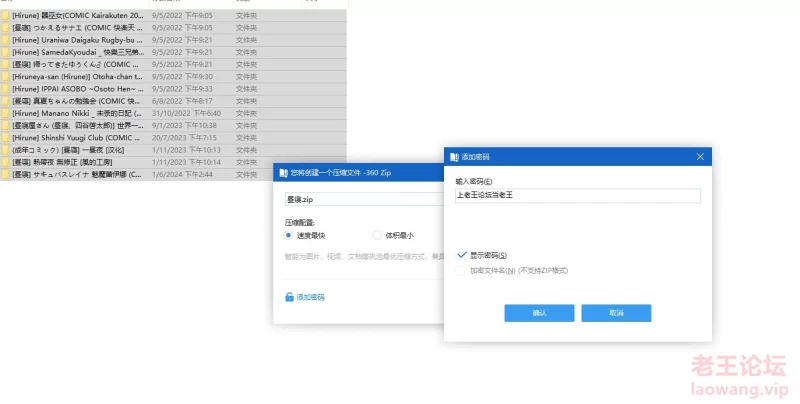Click folder icon of SamedaKyoudai row

5,52
